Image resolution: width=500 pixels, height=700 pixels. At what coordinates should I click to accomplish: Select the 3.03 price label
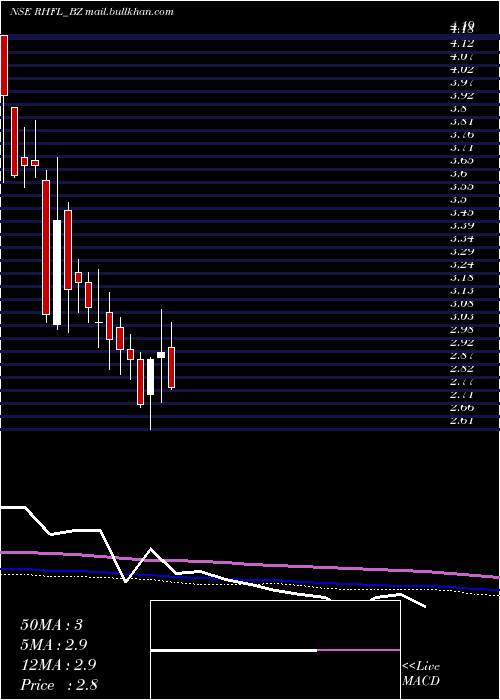pyautogui.click(x=462, y=316)
